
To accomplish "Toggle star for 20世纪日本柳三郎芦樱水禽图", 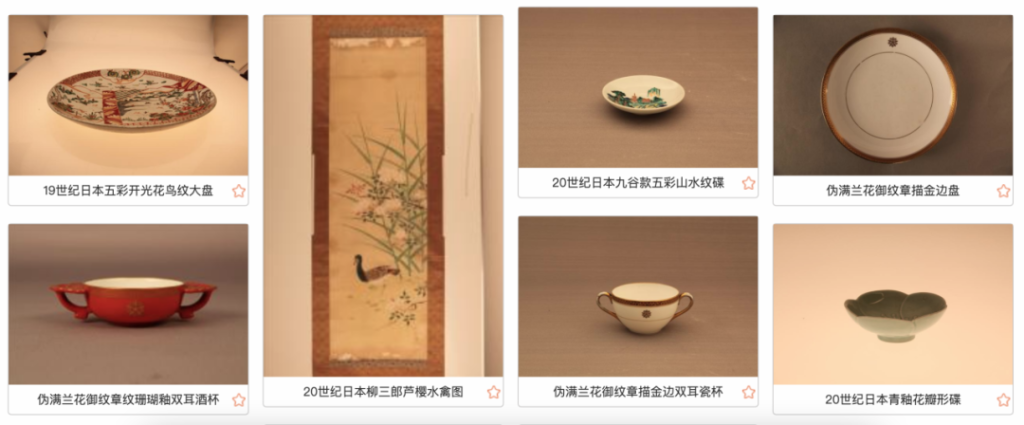I will [494, 392].
